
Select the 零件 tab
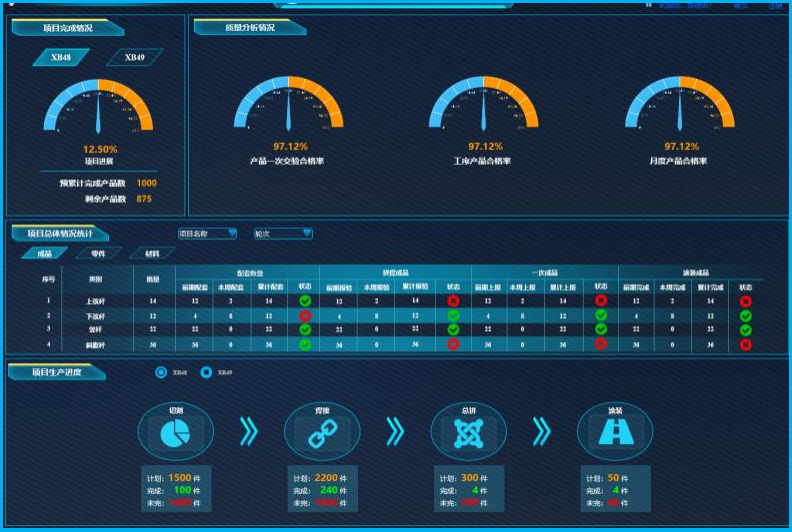click(x=98, y=253)
